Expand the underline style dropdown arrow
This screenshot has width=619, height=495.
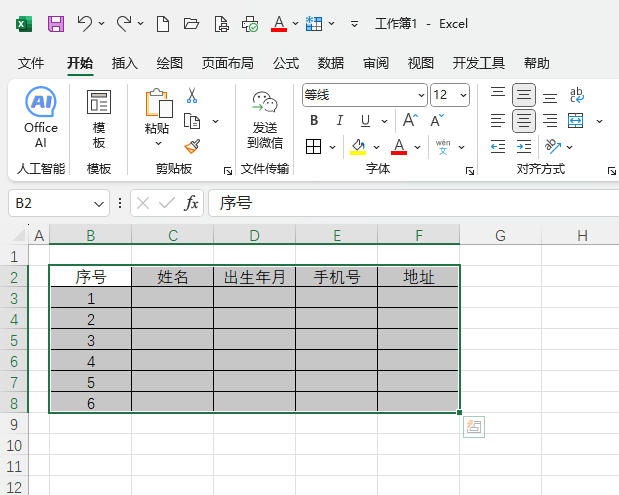(x=384, y=121)
